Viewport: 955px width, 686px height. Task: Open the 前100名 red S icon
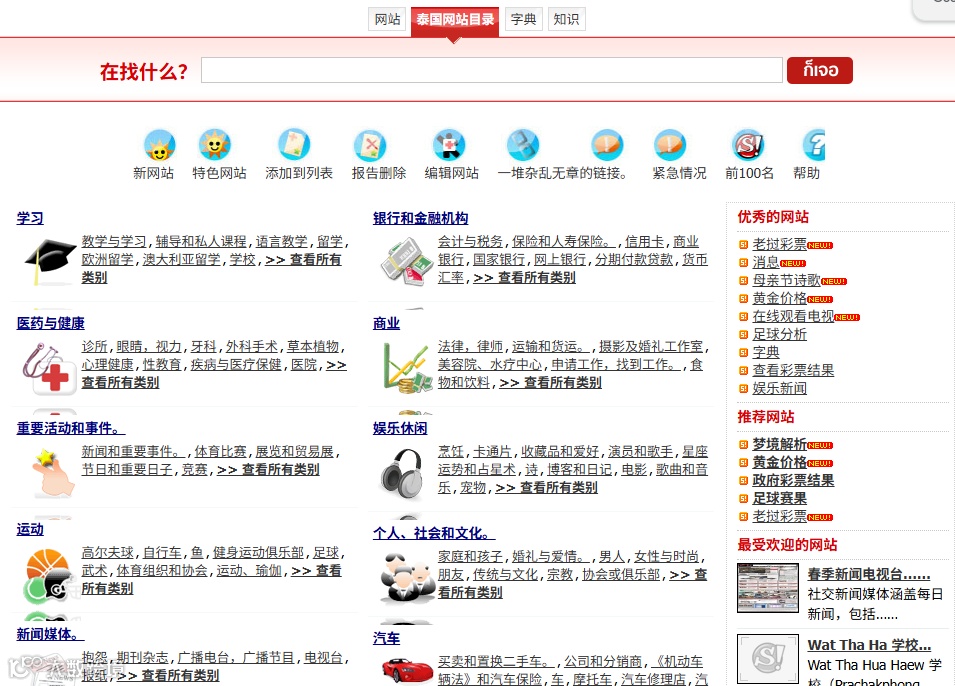point(748,145)
